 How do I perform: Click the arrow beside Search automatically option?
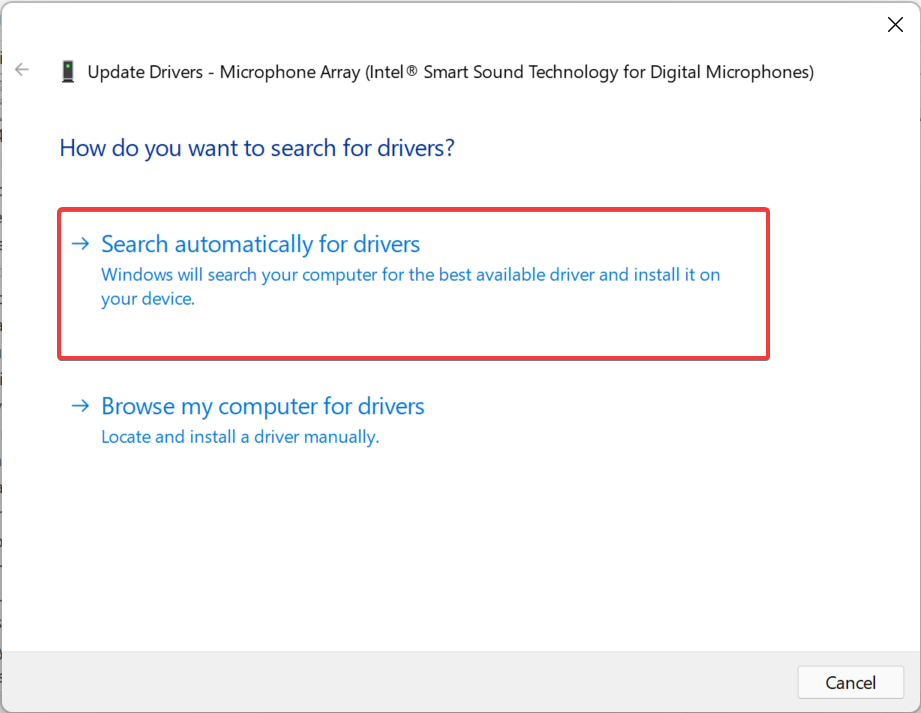tap(80, 243)
